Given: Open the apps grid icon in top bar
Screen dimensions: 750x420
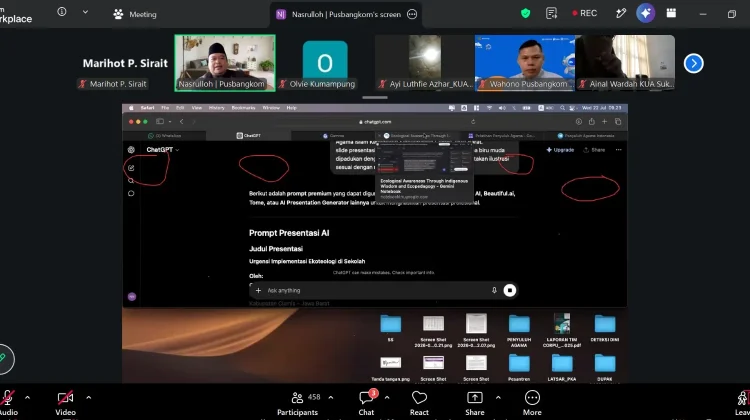Looking at the screenshot, I should tap(671, 13).
